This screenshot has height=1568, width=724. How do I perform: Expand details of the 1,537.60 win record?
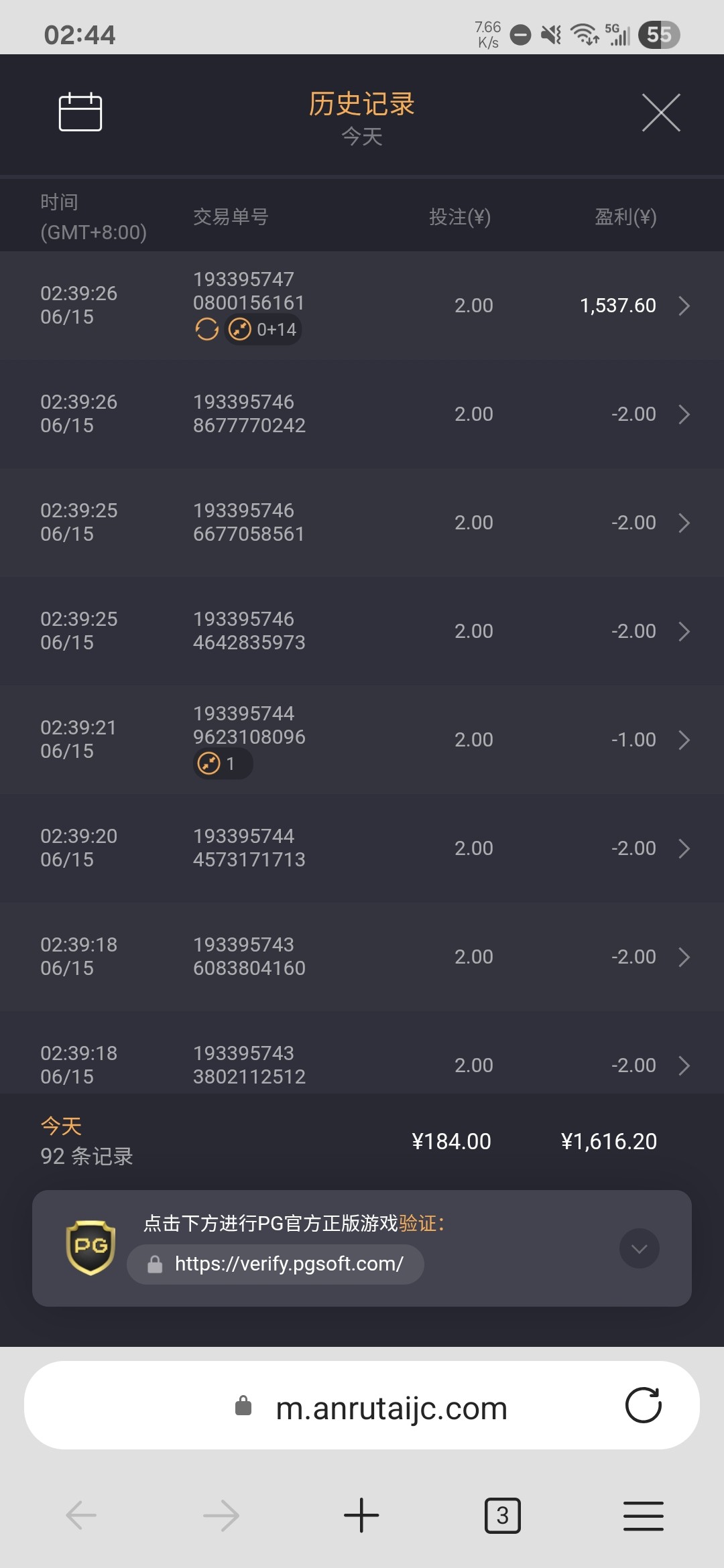tap(684, 306)
